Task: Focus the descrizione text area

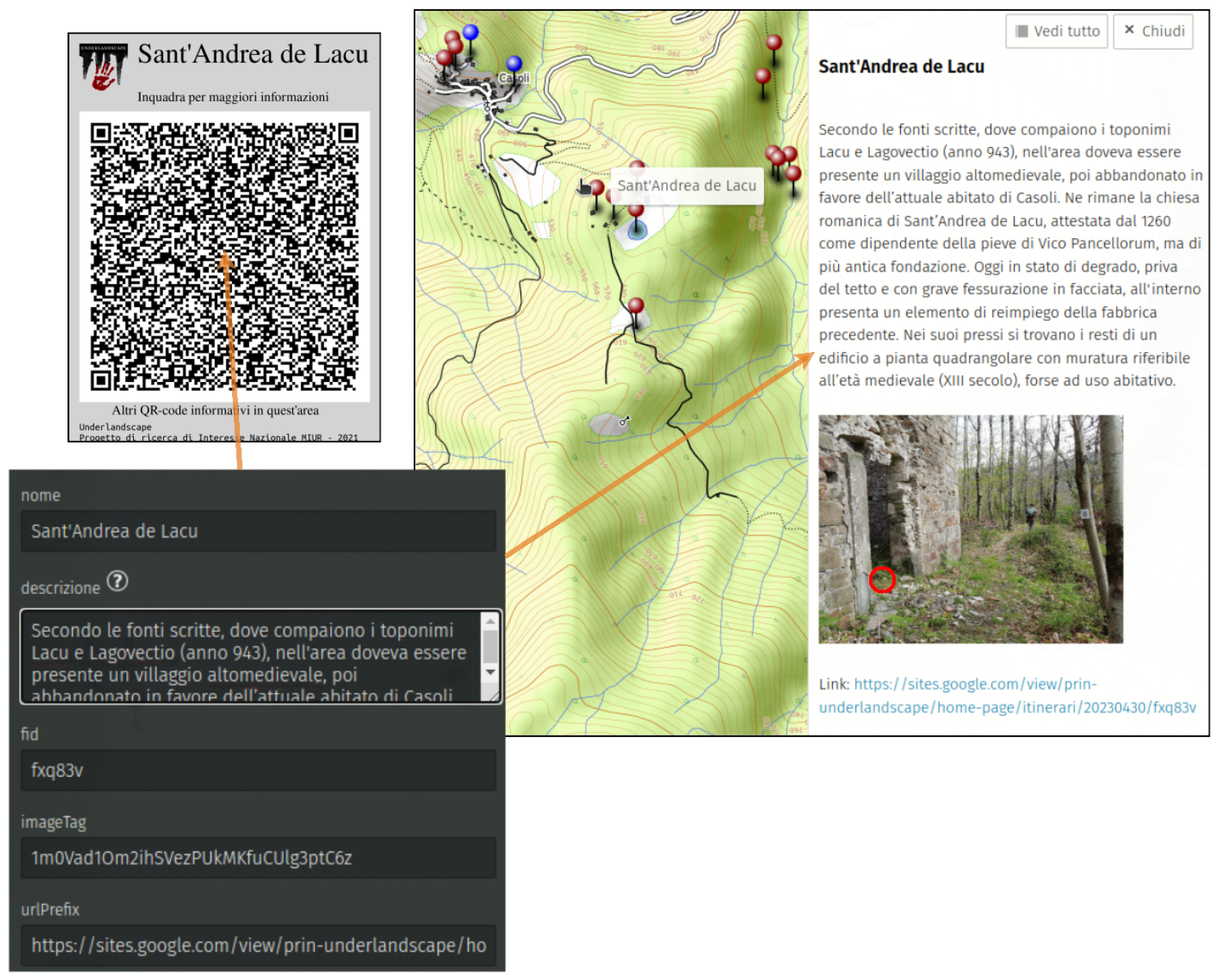Action: pyautogui.click(x=250, y=657)
